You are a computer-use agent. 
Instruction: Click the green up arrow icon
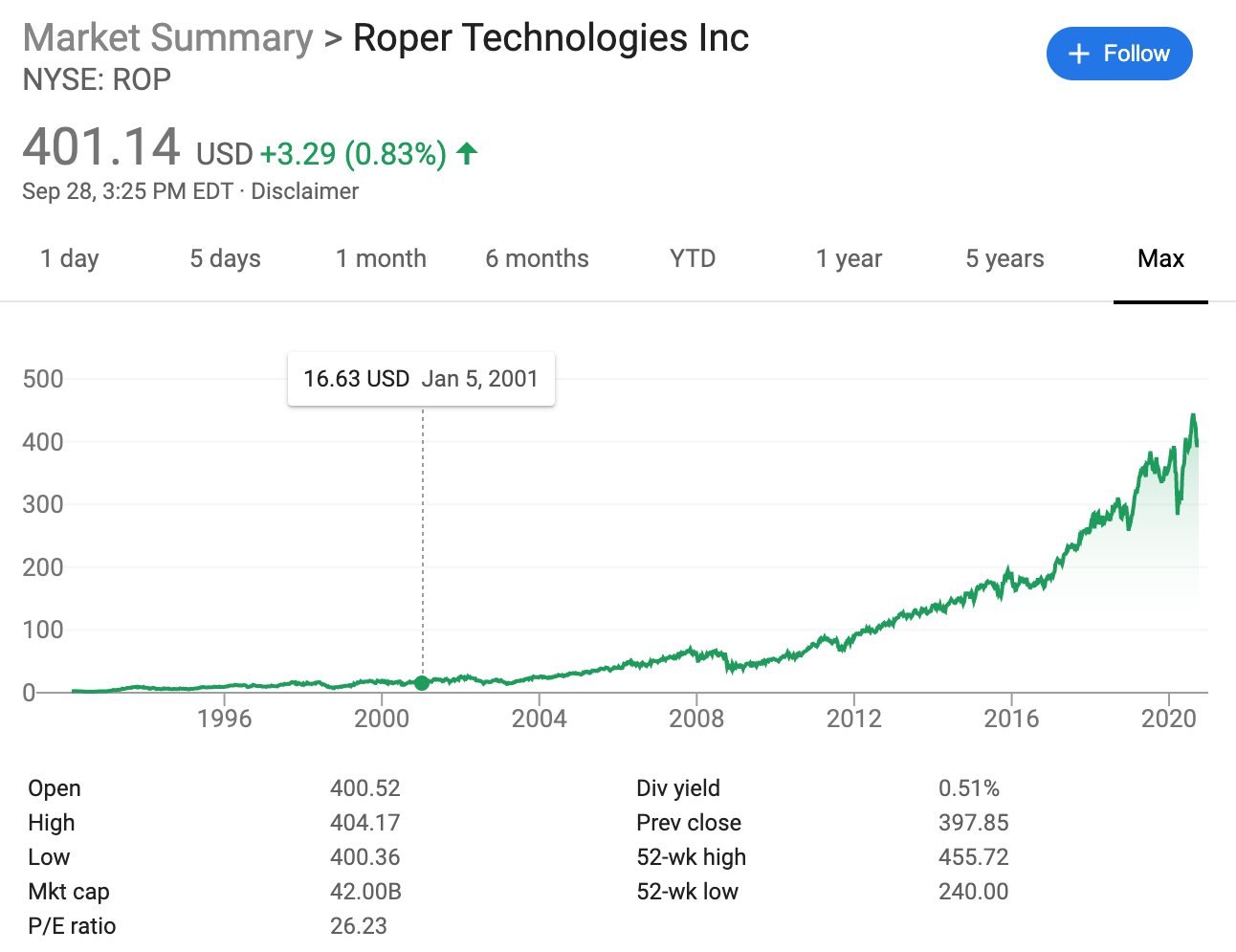[467, 153]
